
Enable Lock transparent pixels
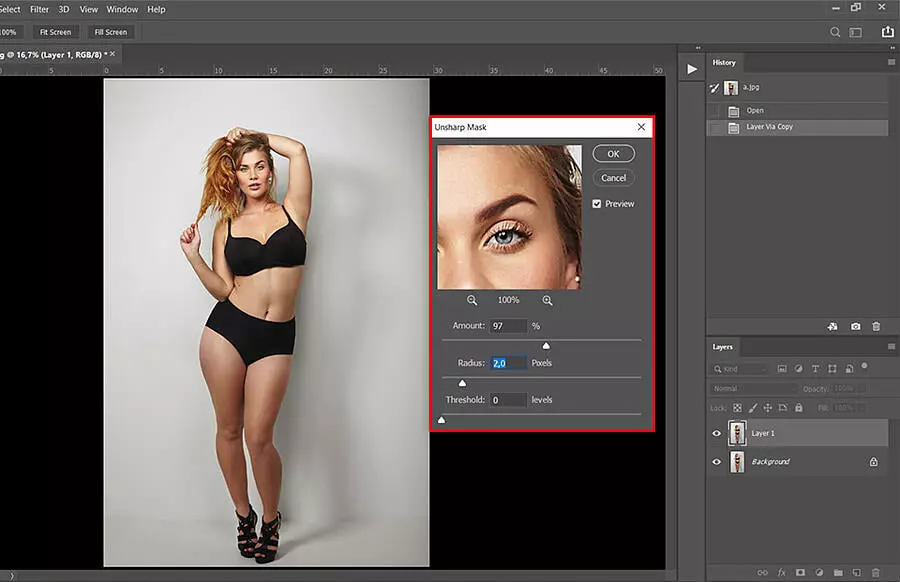pos(737,407)
